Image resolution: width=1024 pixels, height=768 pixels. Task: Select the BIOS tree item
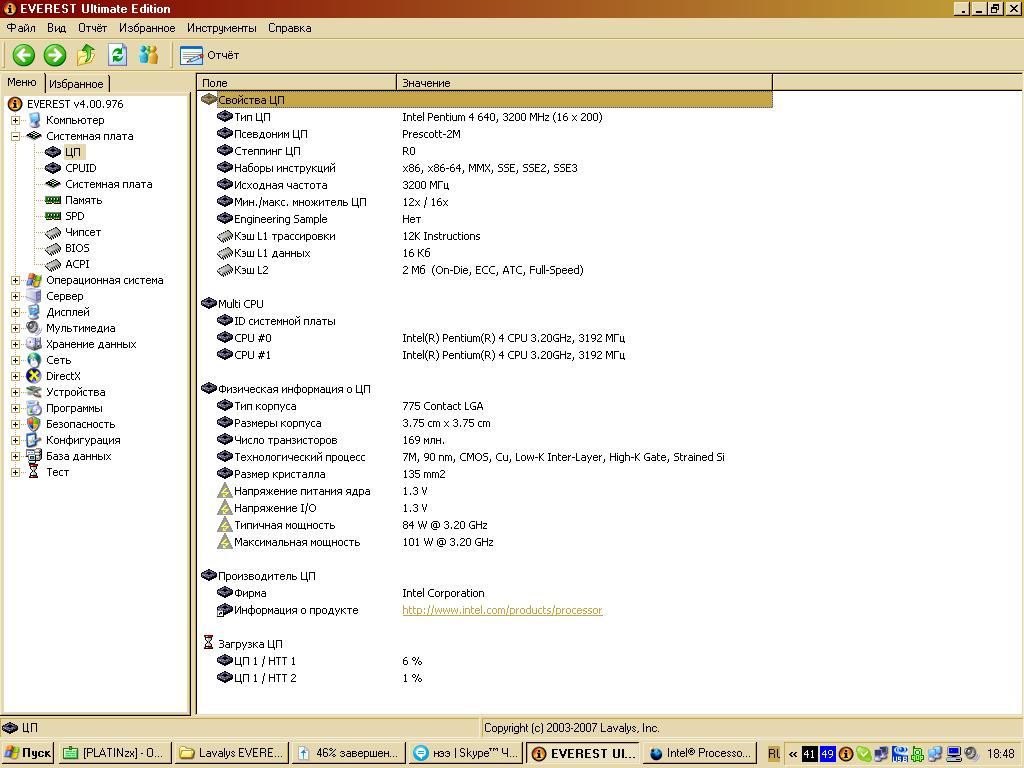pyautogui.click(x=77, y=248)
